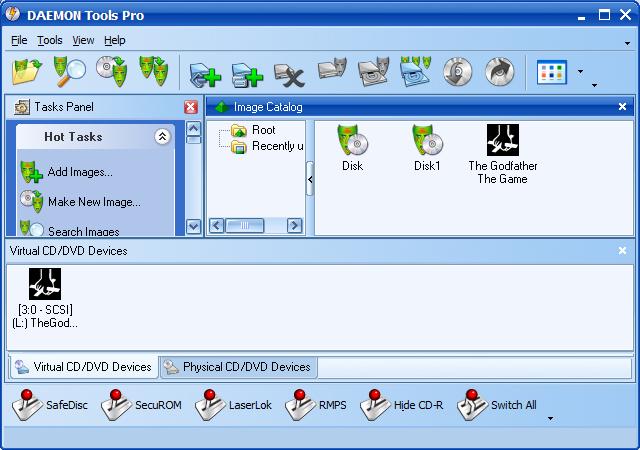This screenshot has width=640, height=450.
Task: Click the remove virtual drive toolbar icon
Action: (x=289, y=74)
